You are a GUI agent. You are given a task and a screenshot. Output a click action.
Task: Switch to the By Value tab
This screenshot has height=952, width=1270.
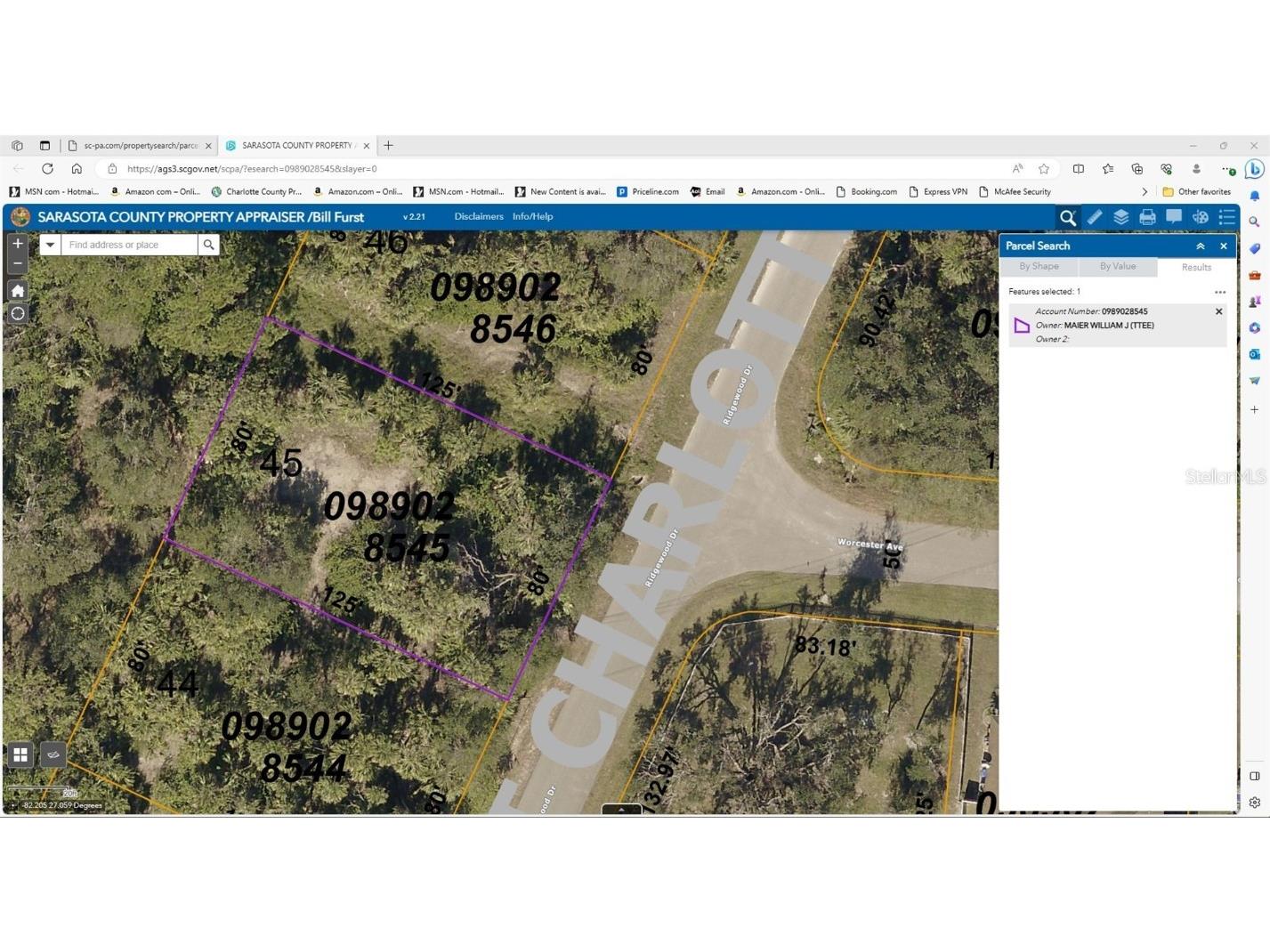point(1117,266)
